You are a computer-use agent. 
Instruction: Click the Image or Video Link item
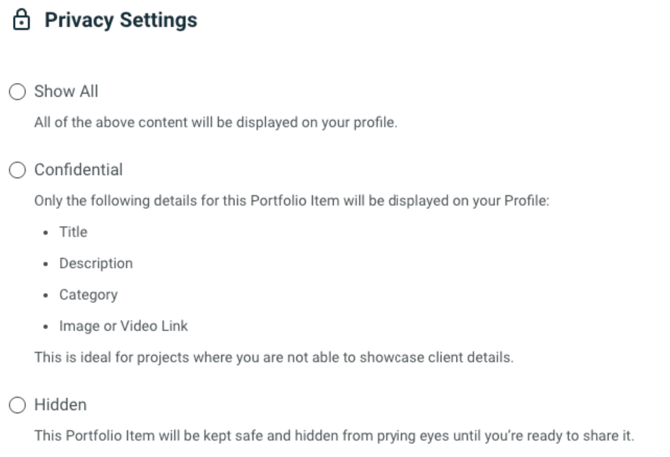[x=123, y=326]
